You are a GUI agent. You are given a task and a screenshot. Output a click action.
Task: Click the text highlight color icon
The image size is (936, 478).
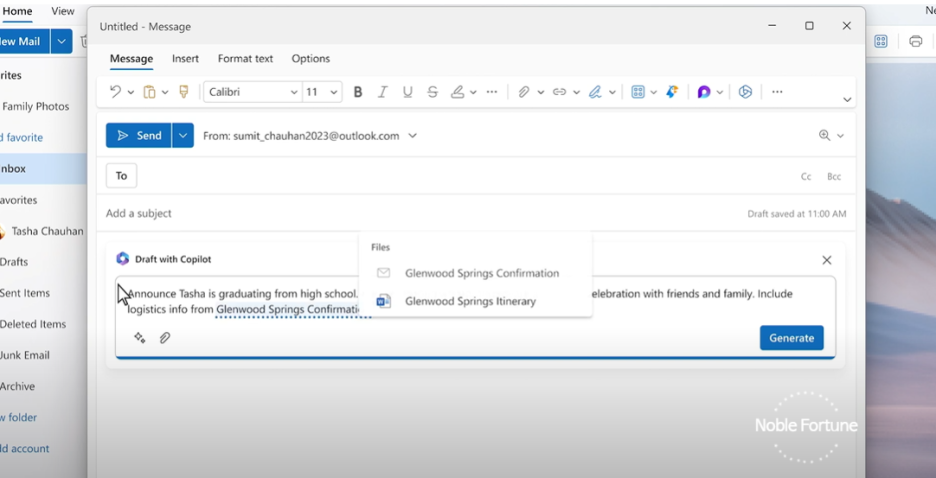(457, 92)
